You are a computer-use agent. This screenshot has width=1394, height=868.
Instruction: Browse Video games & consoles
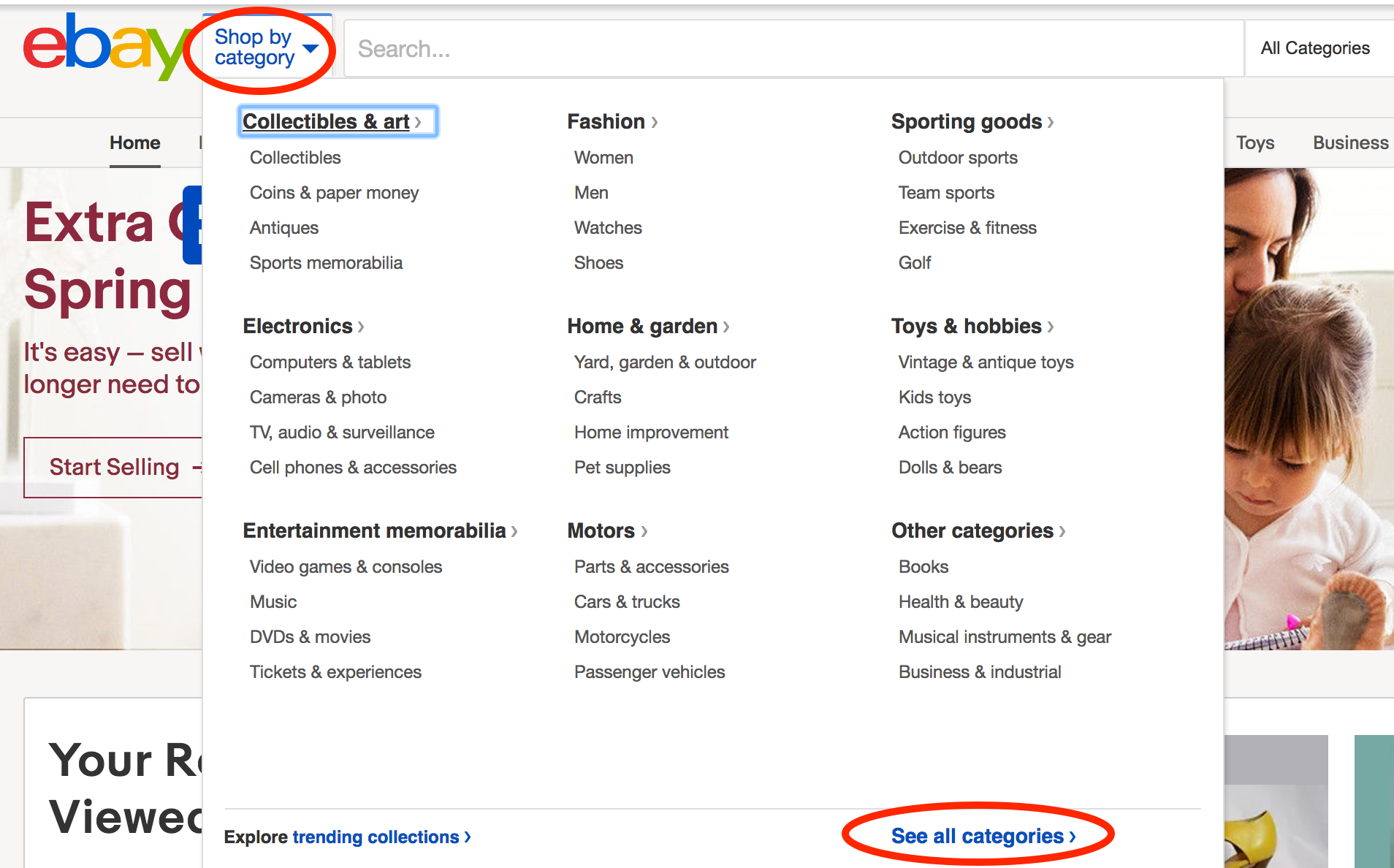click(x=346, y=567)
